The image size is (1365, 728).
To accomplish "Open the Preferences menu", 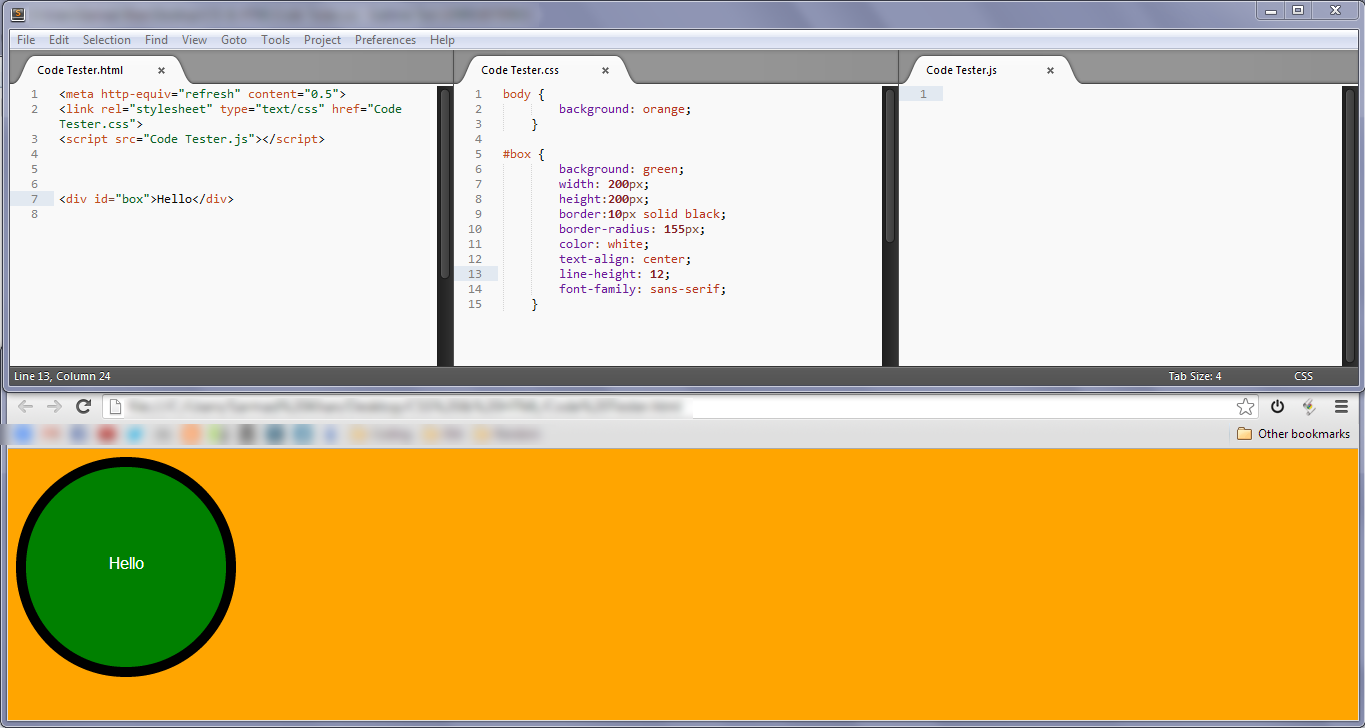I will [385, 39].
